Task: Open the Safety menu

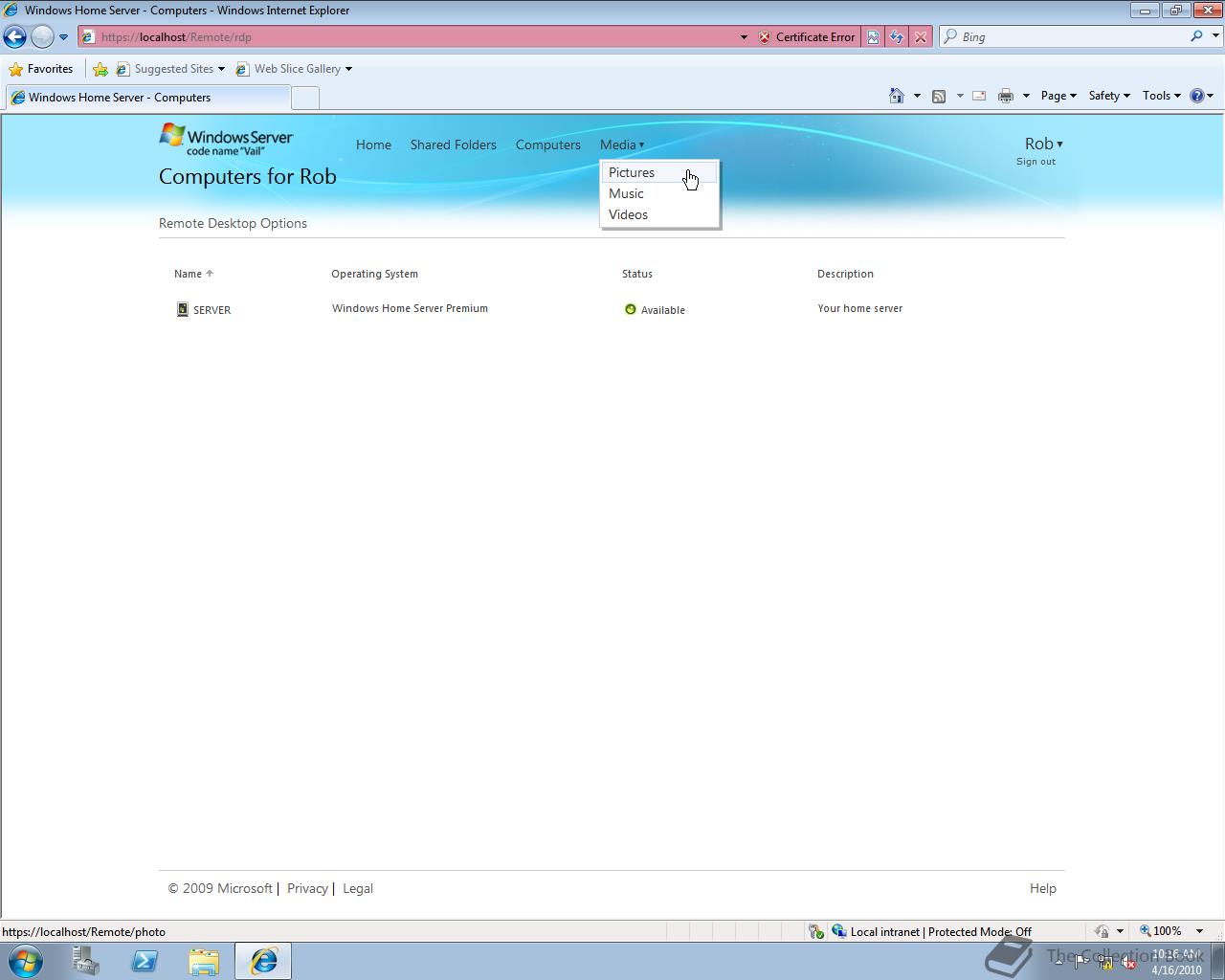Action: (1109, 96)
